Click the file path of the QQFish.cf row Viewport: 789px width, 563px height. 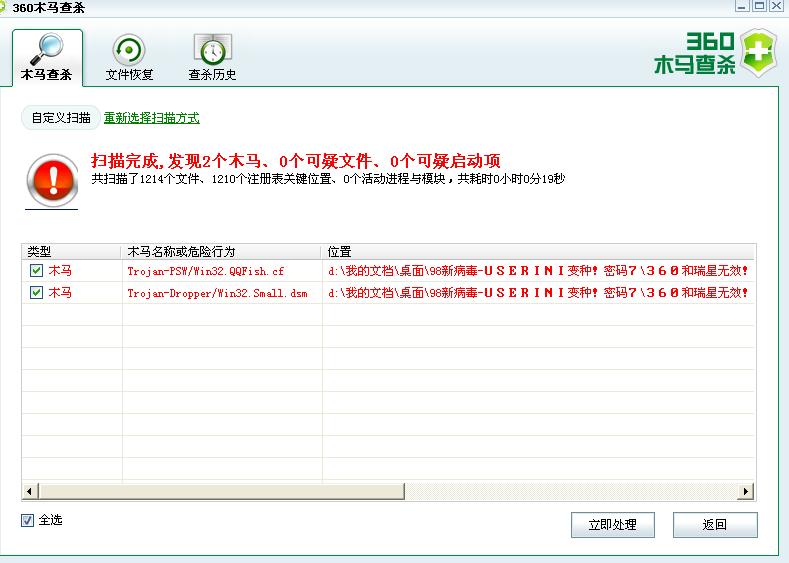coord(537,271)
